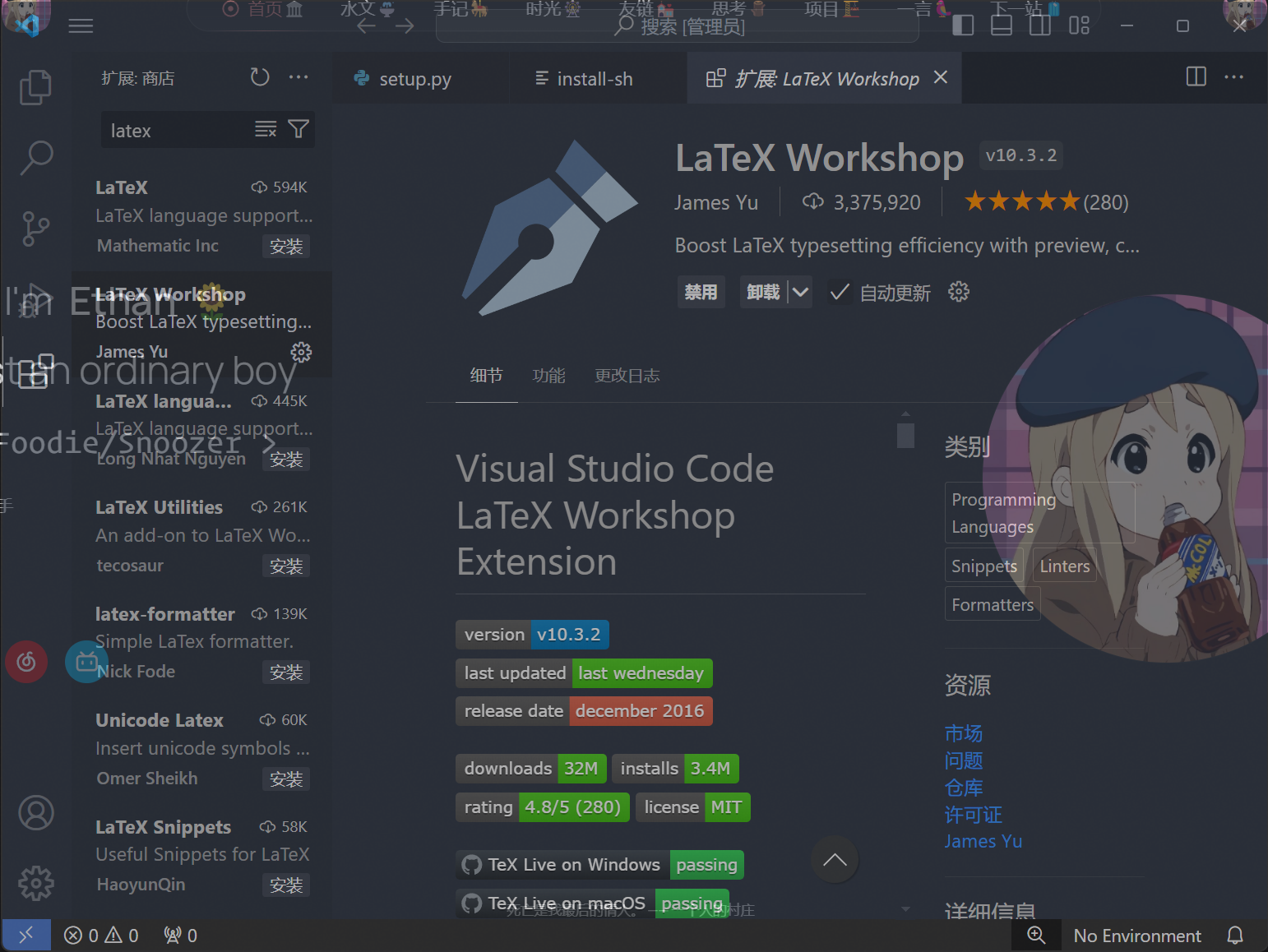Toggle the bottom panel layout button
Viewport: 1268px width, 952px height.
tap(1001, 26)
